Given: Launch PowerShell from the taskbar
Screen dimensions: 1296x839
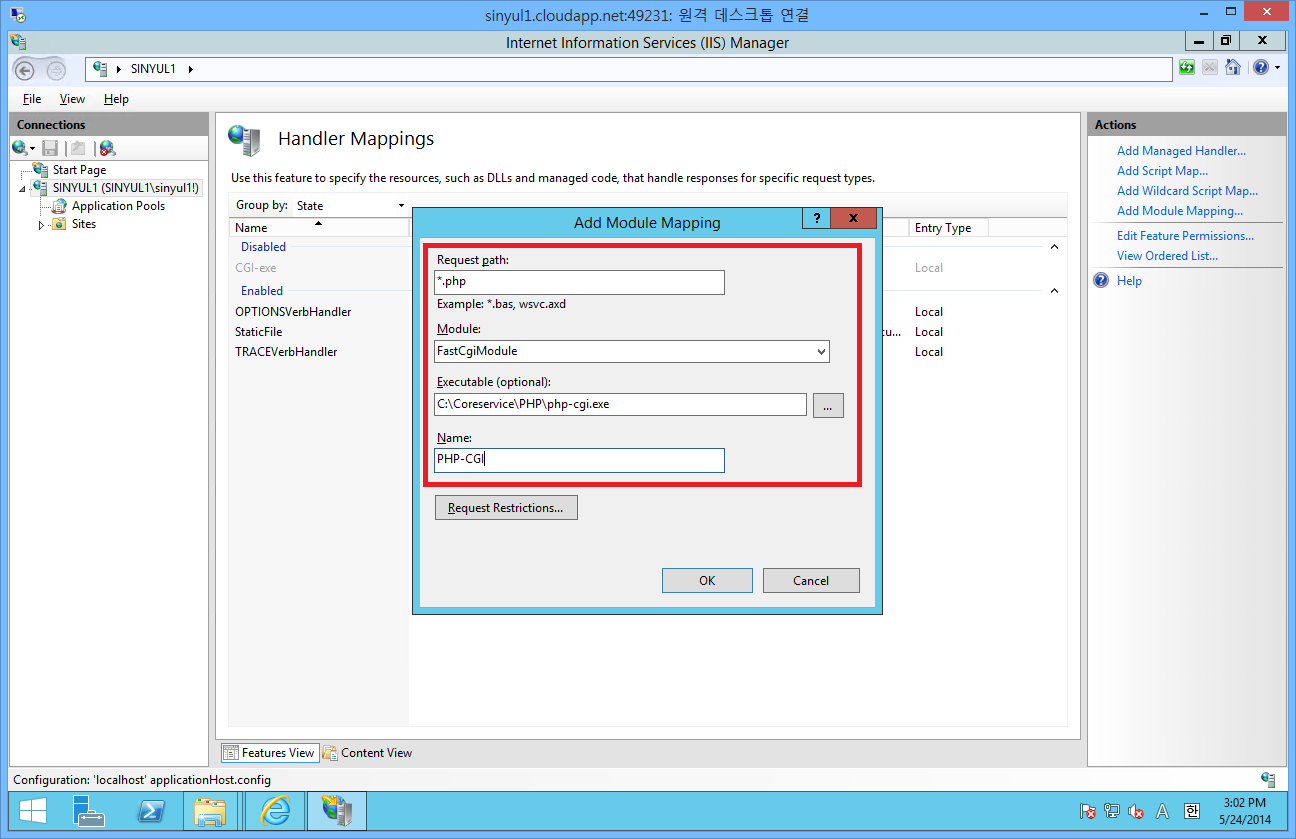Looking at the screenshot, I should coord(150,810).
